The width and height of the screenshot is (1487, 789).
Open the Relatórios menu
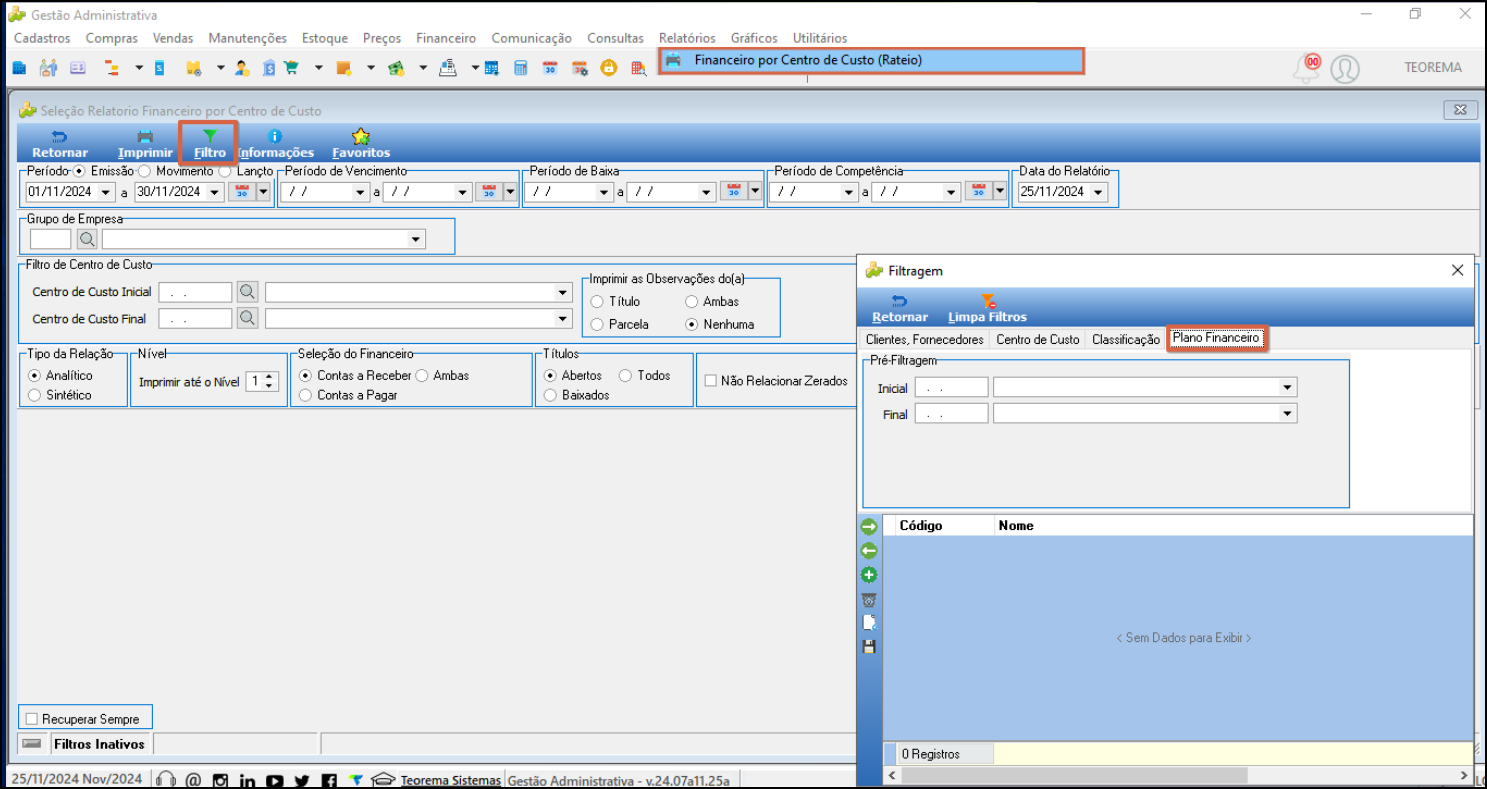pos(687,38)
